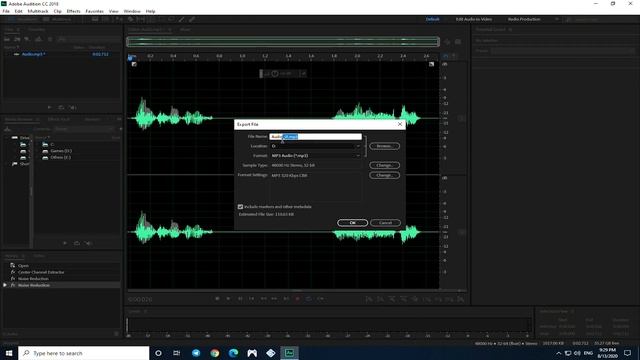The width and height of the screenshot is (640, 360).
Task: Select Default workspace
Action: 433,19
